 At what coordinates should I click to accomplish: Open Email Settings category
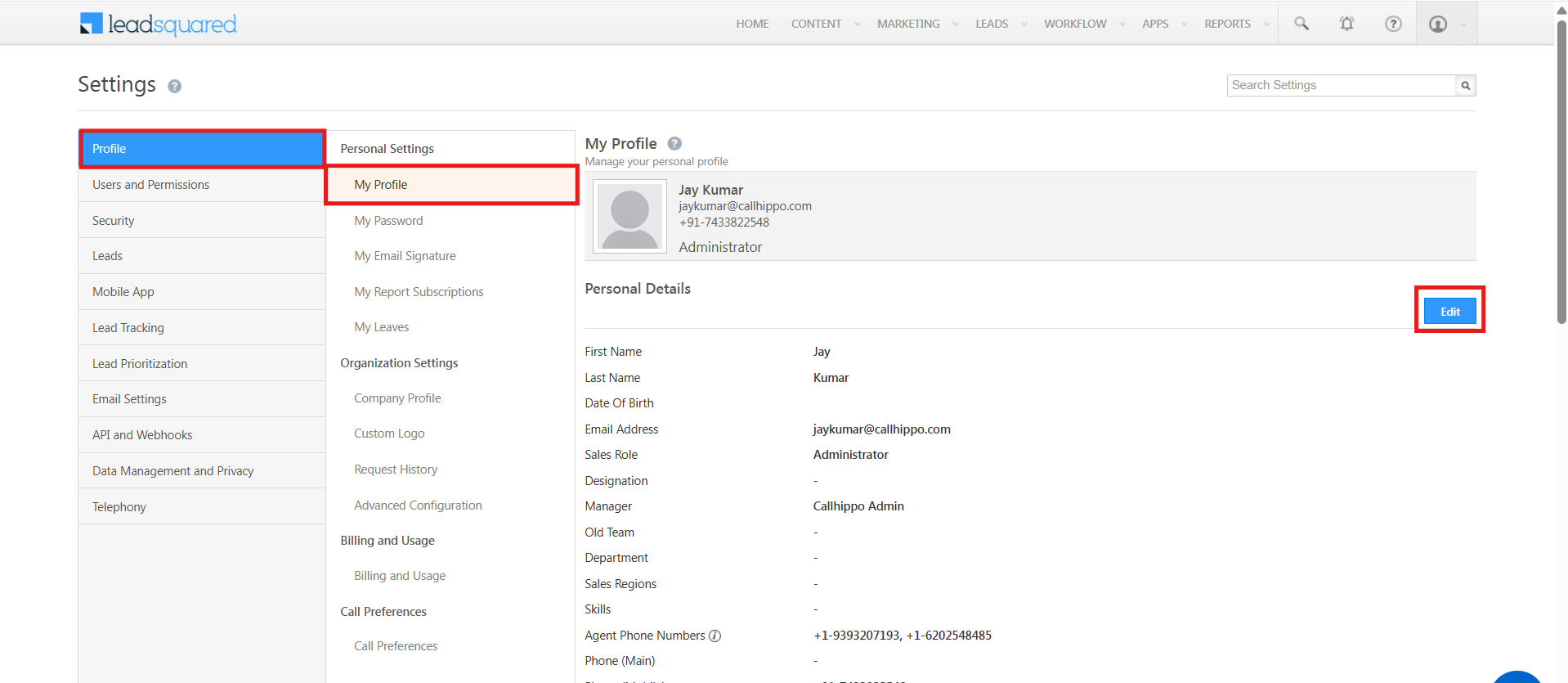(x=202, y=399)
